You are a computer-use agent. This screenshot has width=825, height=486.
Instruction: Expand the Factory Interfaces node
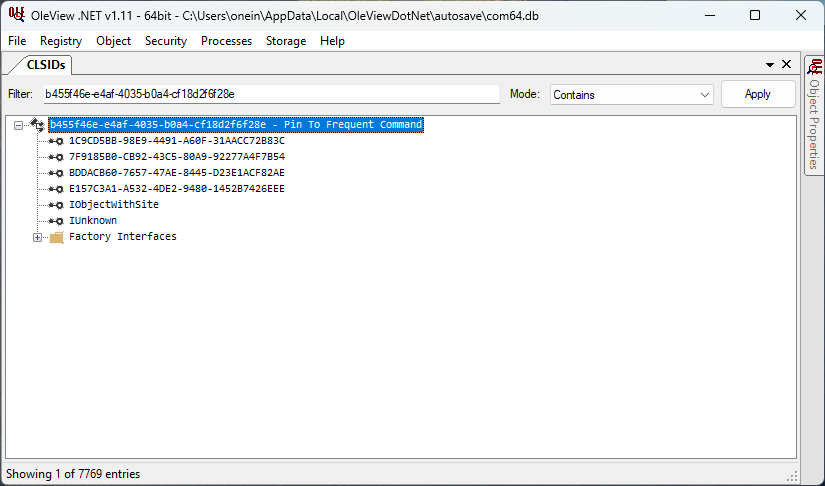[x=38, y=237]
